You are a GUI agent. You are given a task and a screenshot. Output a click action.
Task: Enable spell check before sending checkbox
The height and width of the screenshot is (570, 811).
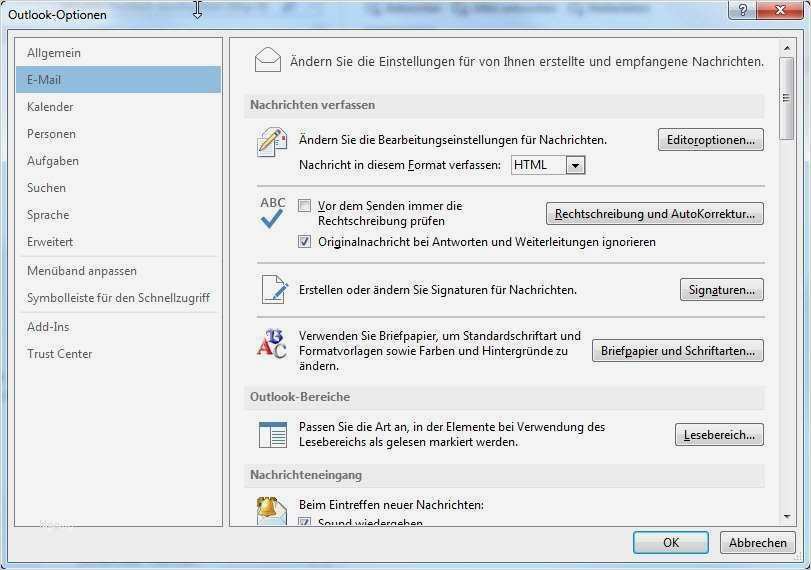click(x=305, y=206)
